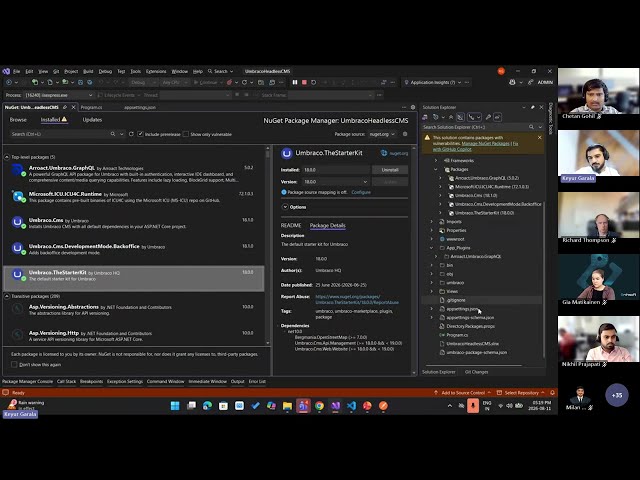640x480 pixels.
Task: Restart the debug session icon
Action: tap(313, 82)
